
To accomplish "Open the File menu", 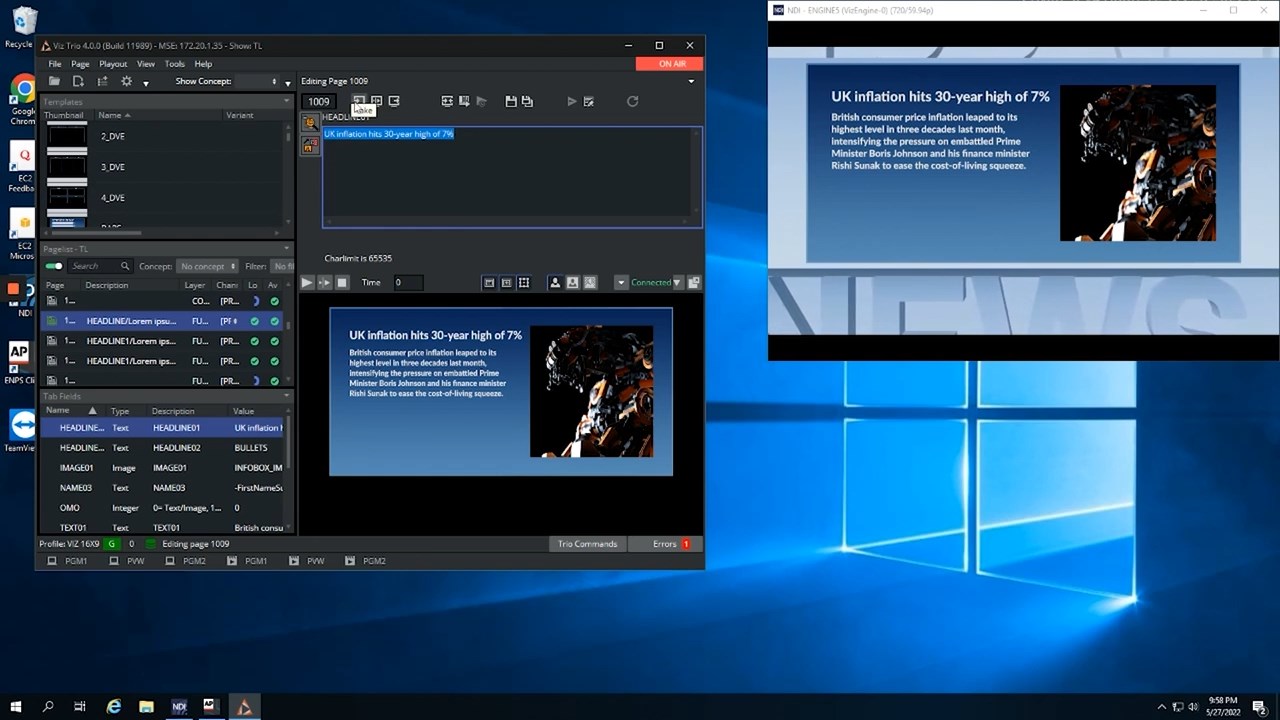I will (55, 64).
